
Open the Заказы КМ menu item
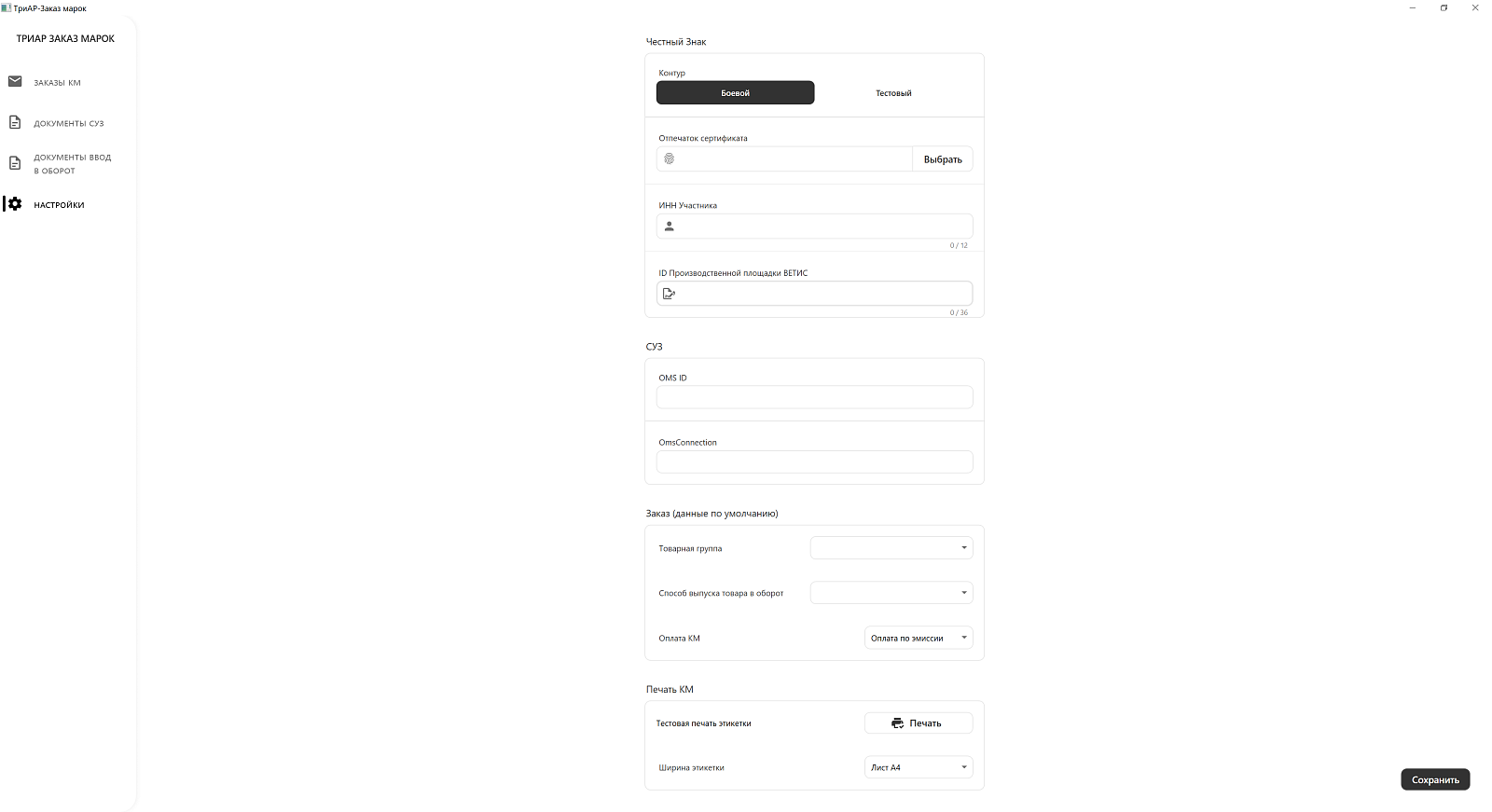pyautogui.click(x=57, y=82)
